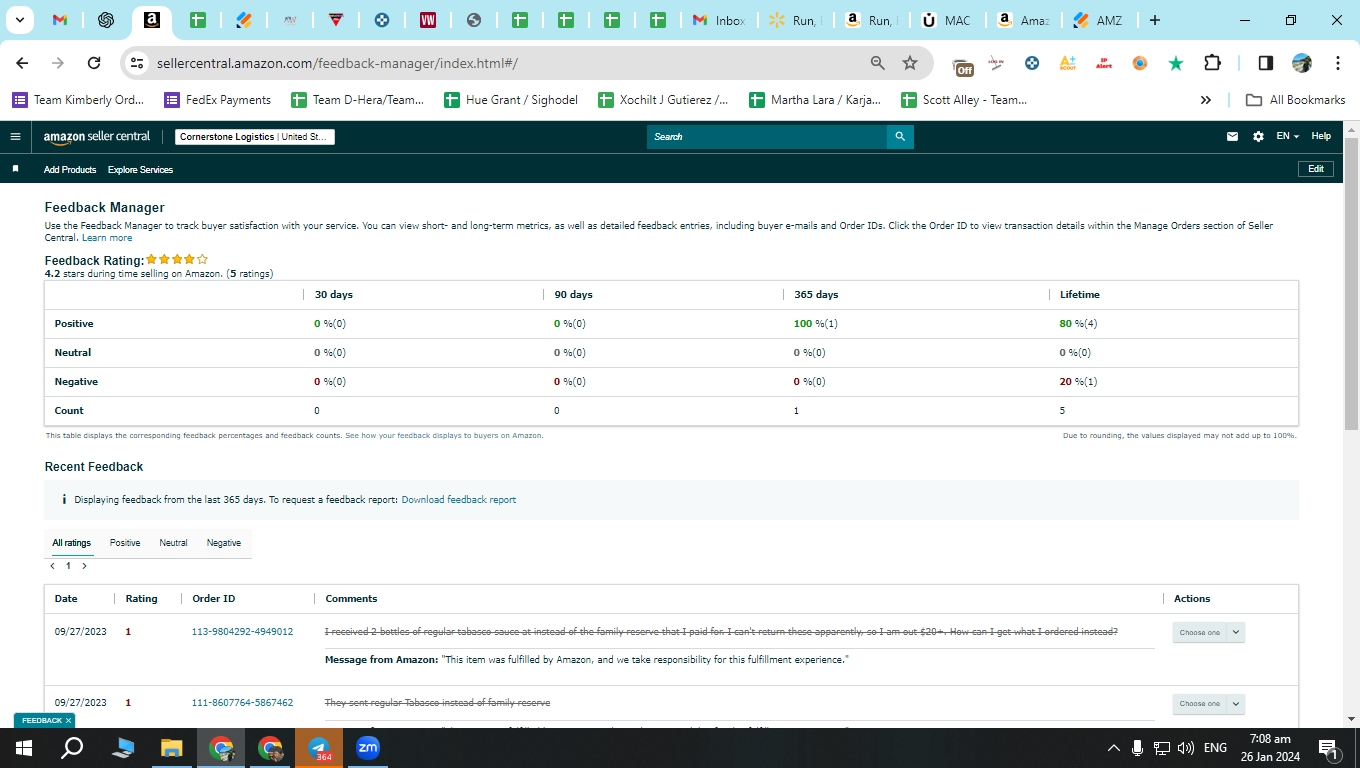Click the green star extension icon

[x=1176, y=63]
